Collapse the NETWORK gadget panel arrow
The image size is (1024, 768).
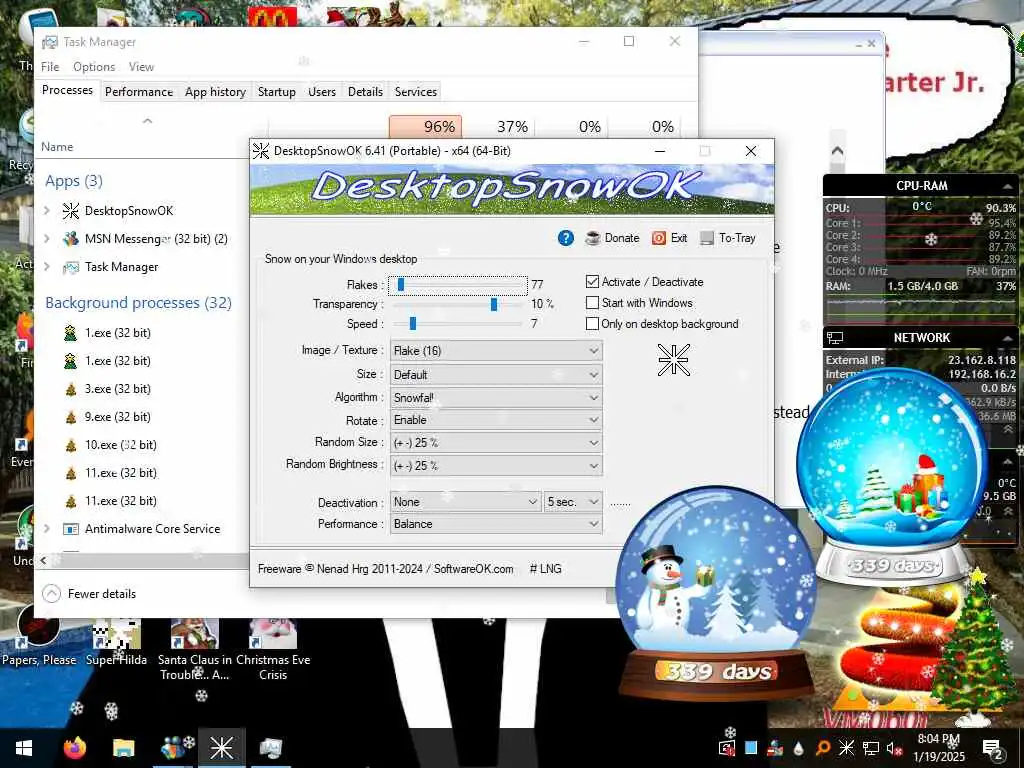point(1006,338)
